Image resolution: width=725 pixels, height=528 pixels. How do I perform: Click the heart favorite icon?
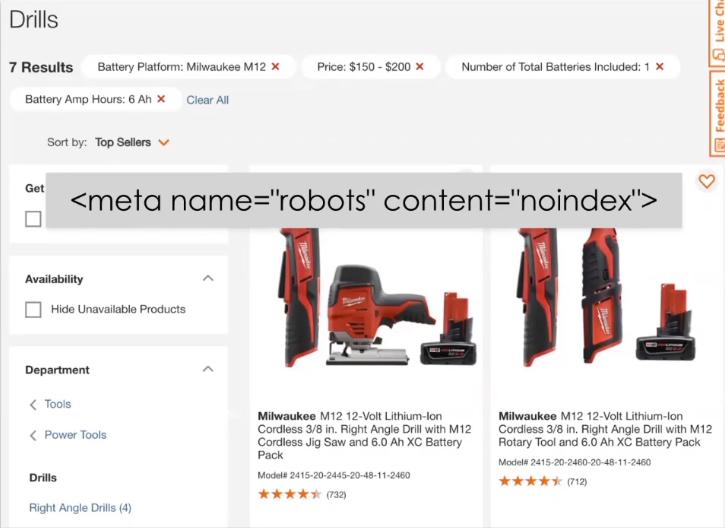coord(707,181)
